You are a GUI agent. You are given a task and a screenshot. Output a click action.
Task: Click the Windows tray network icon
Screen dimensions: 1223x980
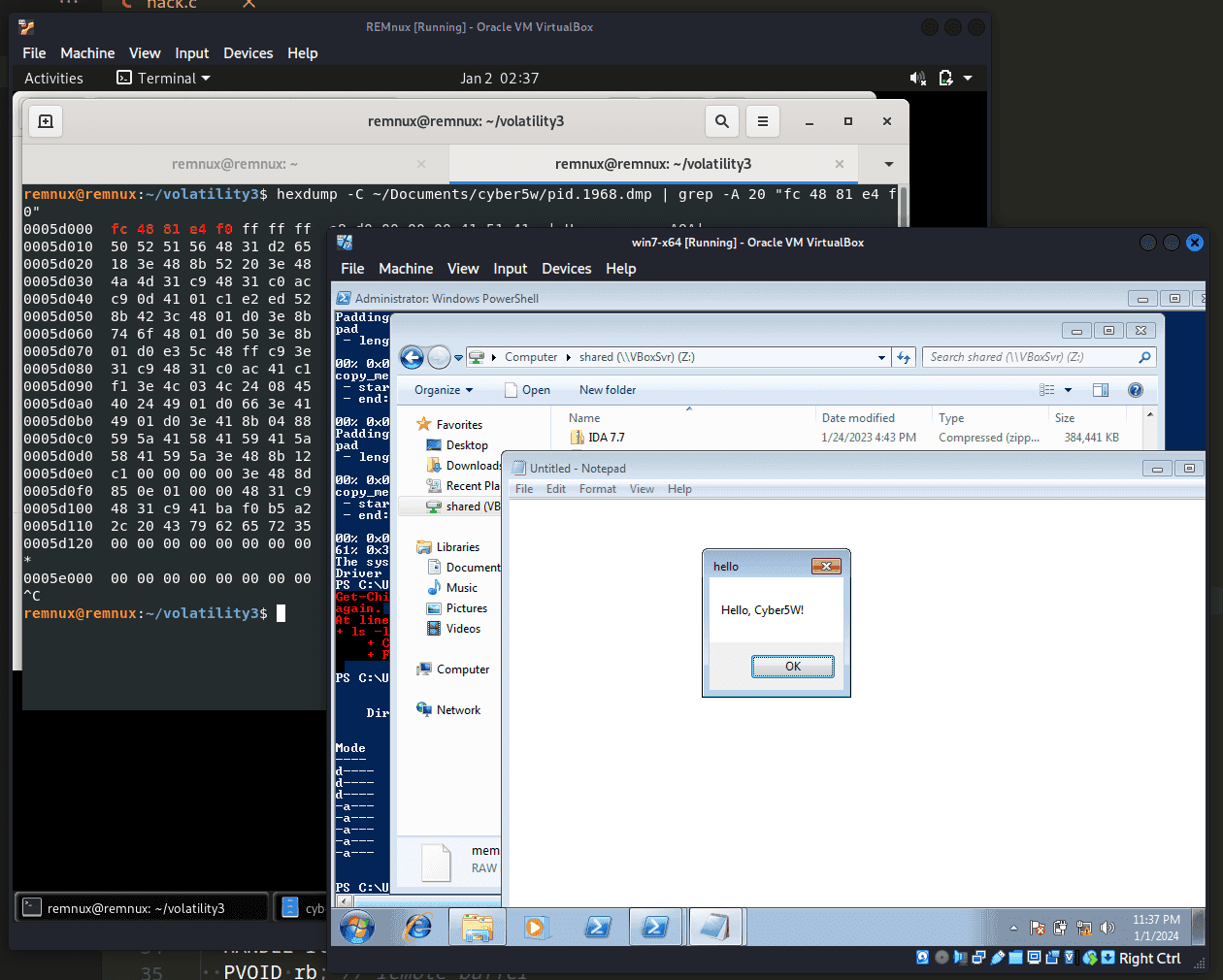point(1084,929)
